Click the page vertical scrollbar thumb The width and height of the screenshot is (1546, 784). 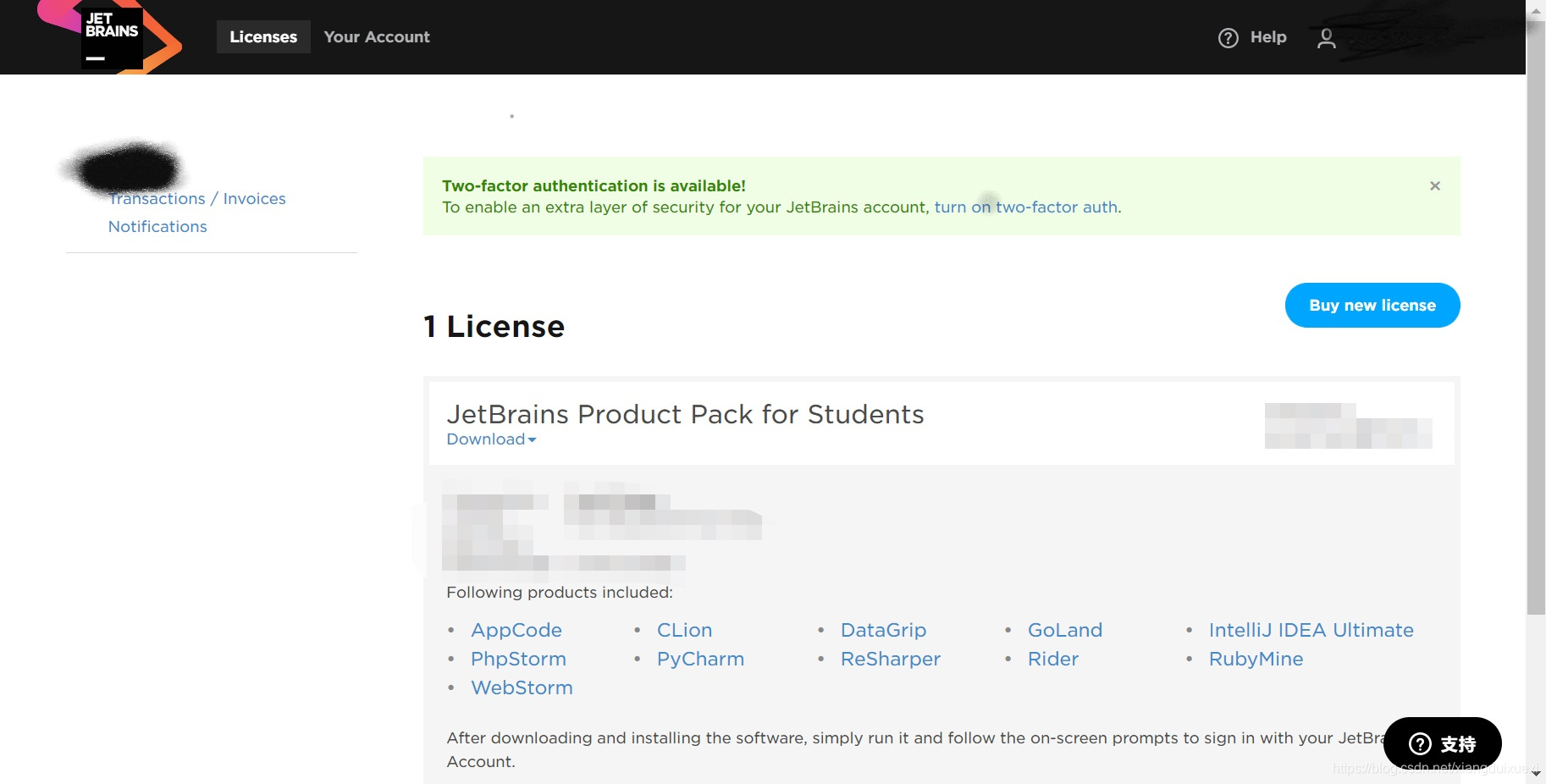pos(1536,317)
